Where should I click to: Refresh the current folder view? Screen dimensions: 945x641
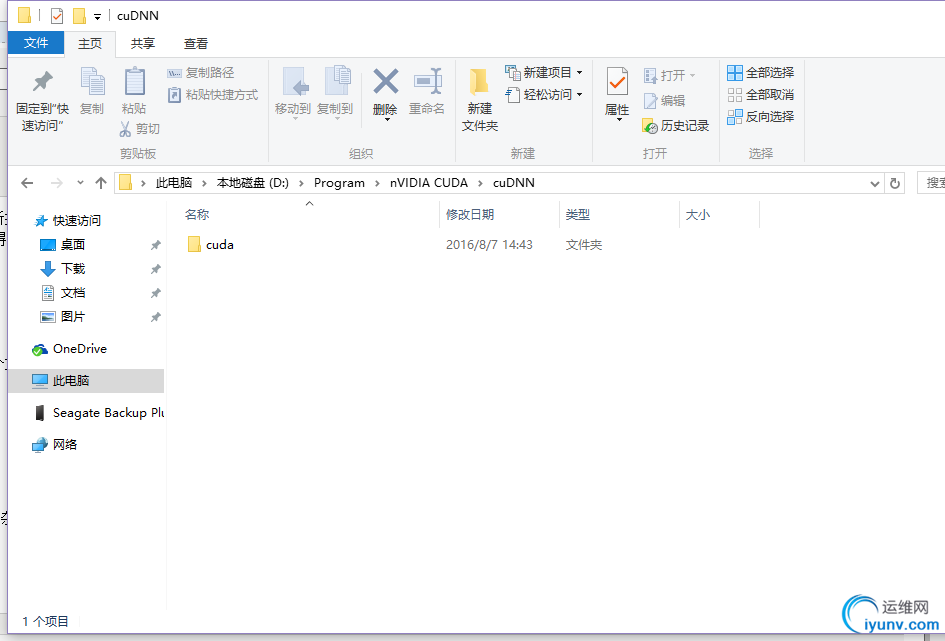tap(895, 183)
